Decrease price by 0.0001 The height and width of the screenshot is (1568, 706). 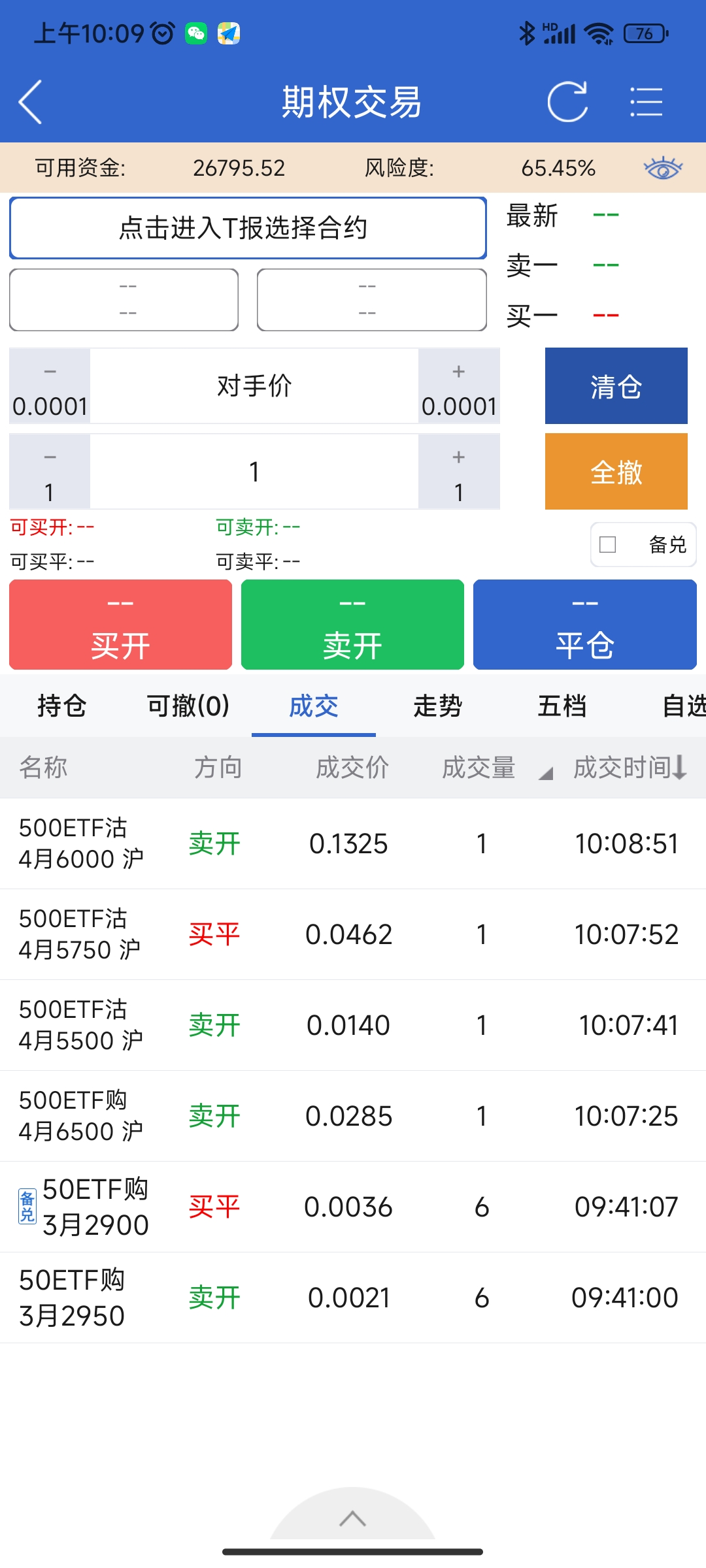point(50,386)
